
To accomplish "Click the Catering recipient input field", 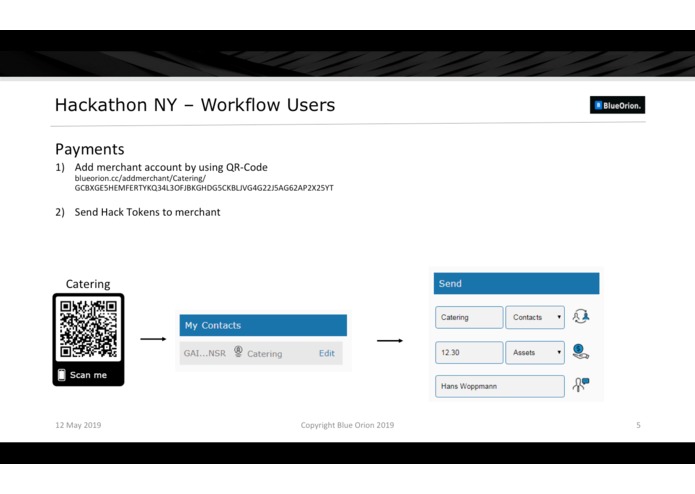I will 469,317.
